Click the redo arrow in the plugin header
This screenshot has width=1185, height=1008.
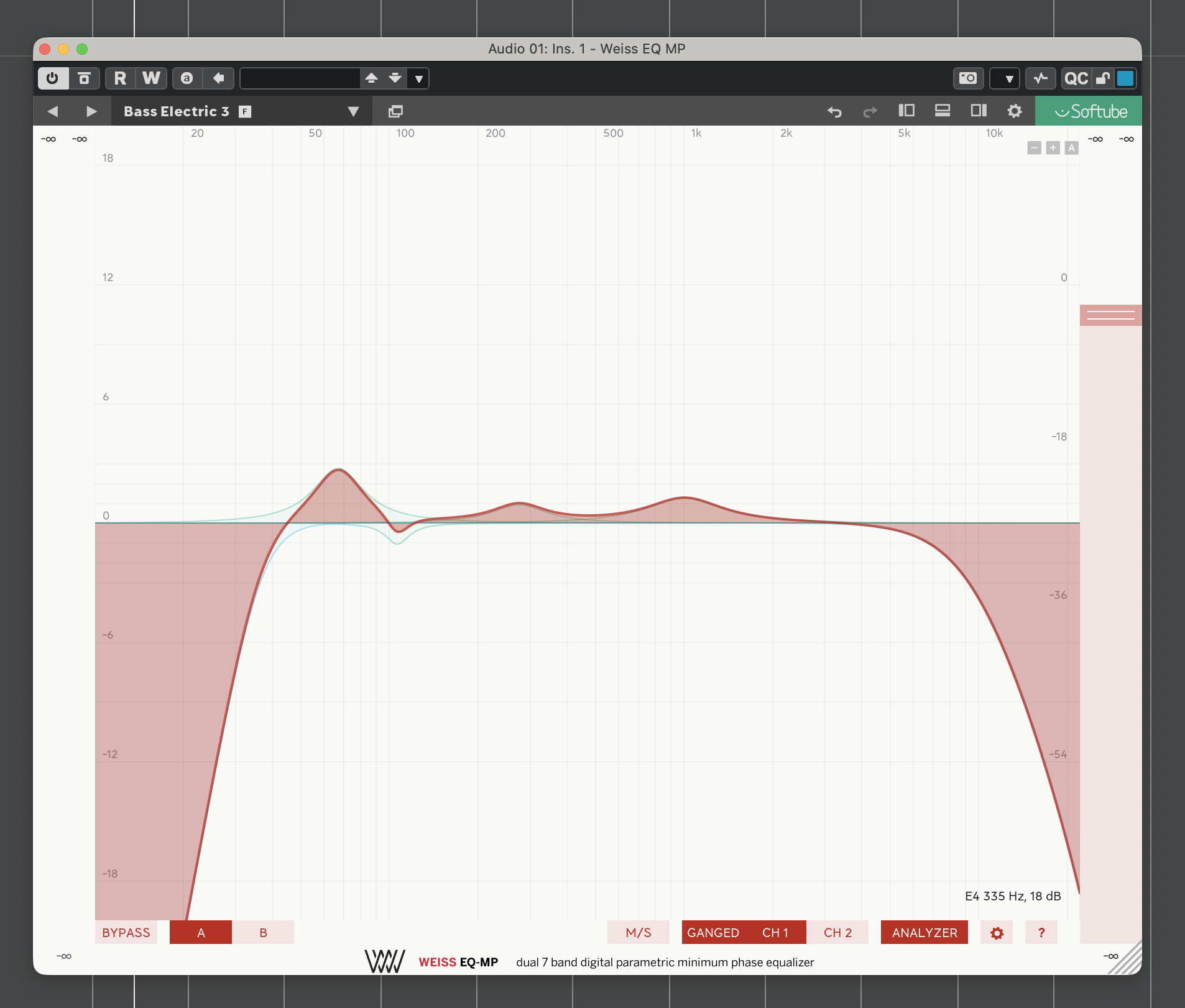869,111
